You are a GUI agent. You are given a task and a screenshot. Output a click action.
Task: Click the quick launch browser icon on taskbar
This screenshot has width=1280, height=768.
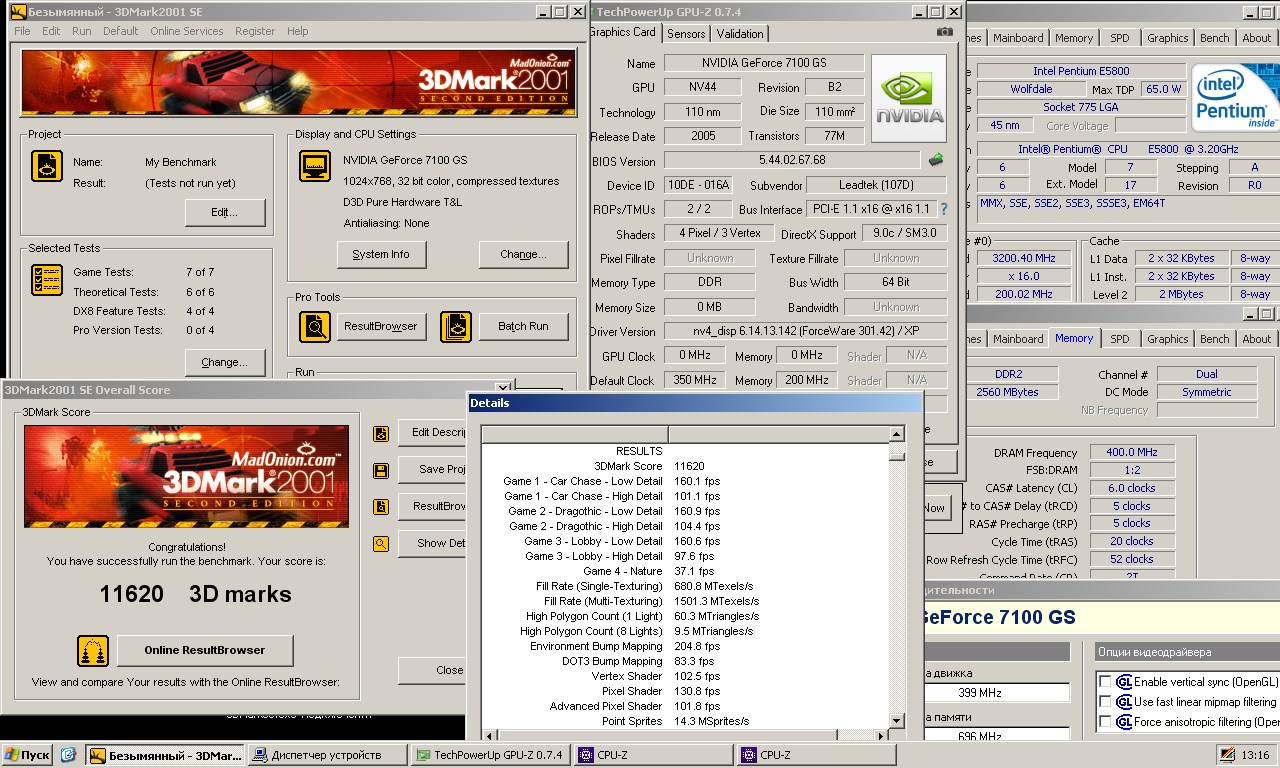(x=68, y=755)
